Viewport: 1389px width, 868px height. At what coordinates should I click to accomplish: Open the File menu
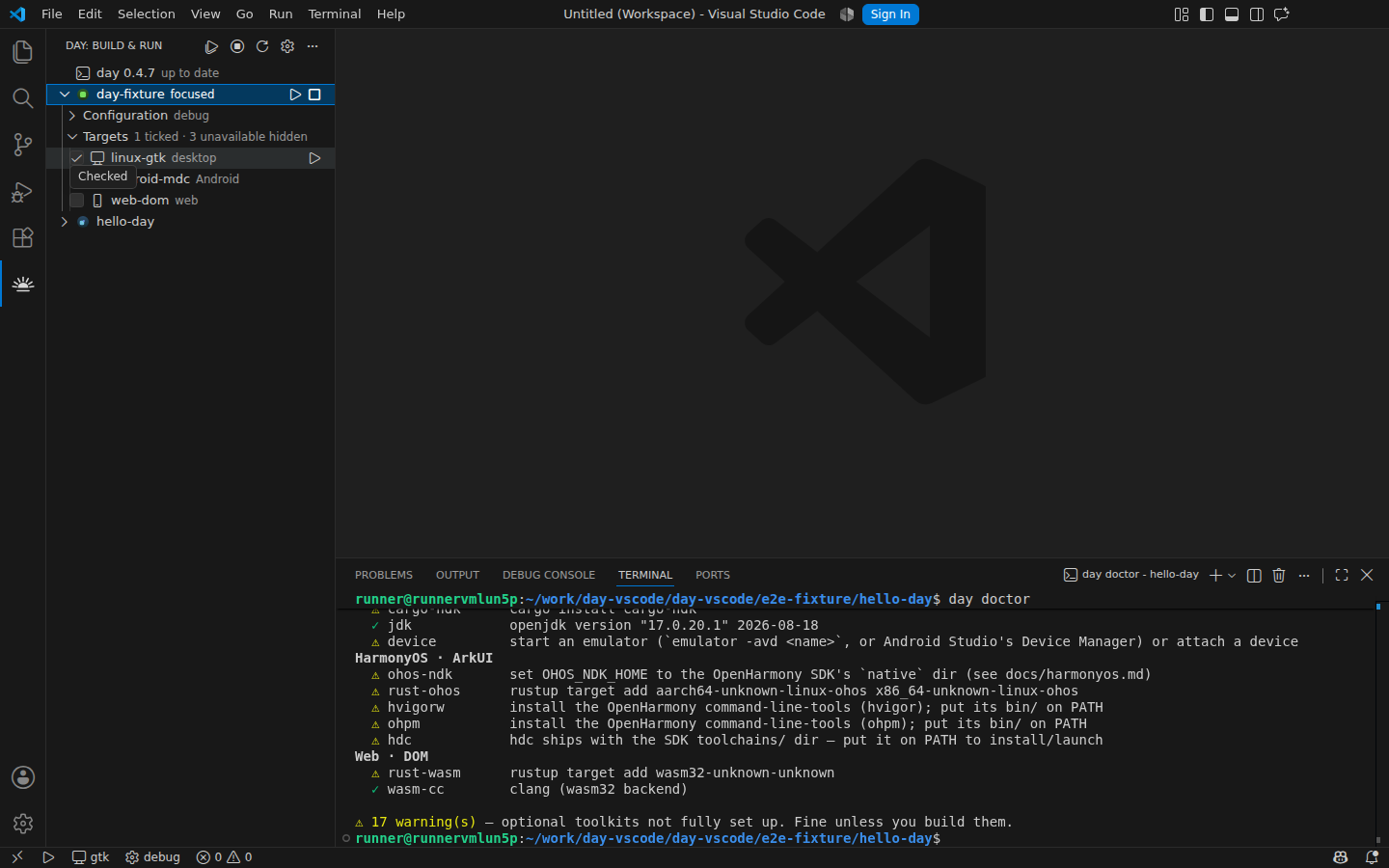(x=52, y=14)
